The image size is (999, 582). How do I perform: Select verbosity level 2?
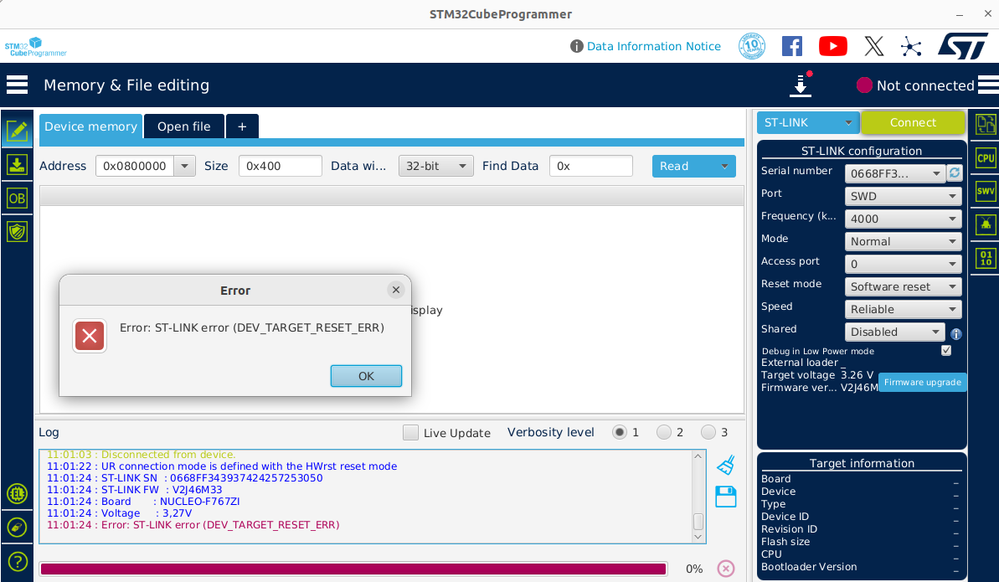[x=664, y=432]
